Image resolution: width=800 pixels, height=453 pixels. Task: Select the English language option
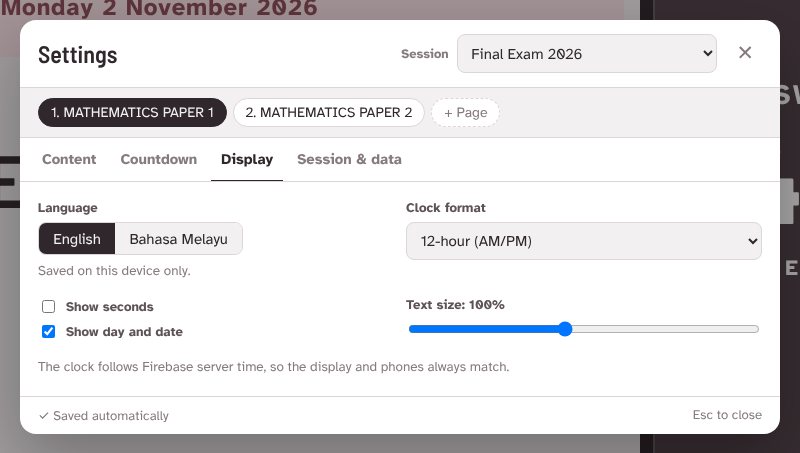[x=77, y=239]
